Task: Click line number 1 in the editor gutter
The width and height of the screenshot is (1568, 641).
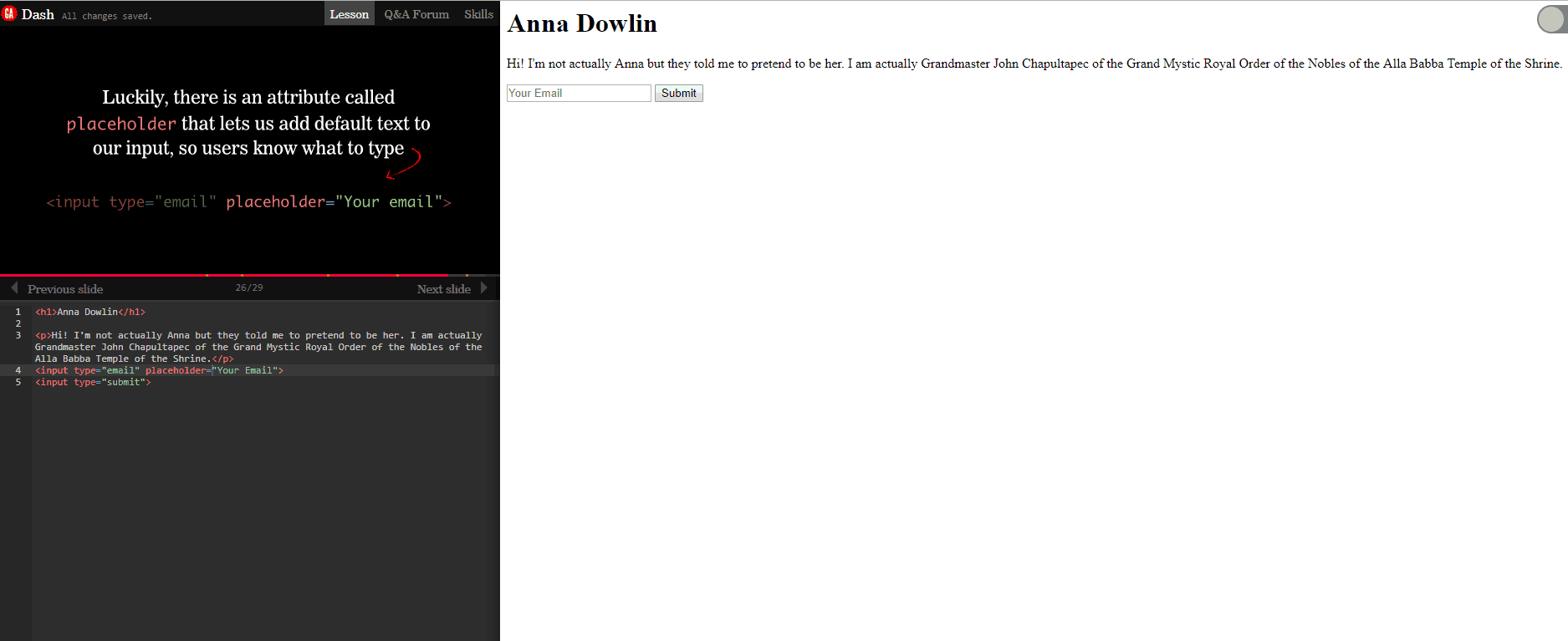Action: pos(18,312)
